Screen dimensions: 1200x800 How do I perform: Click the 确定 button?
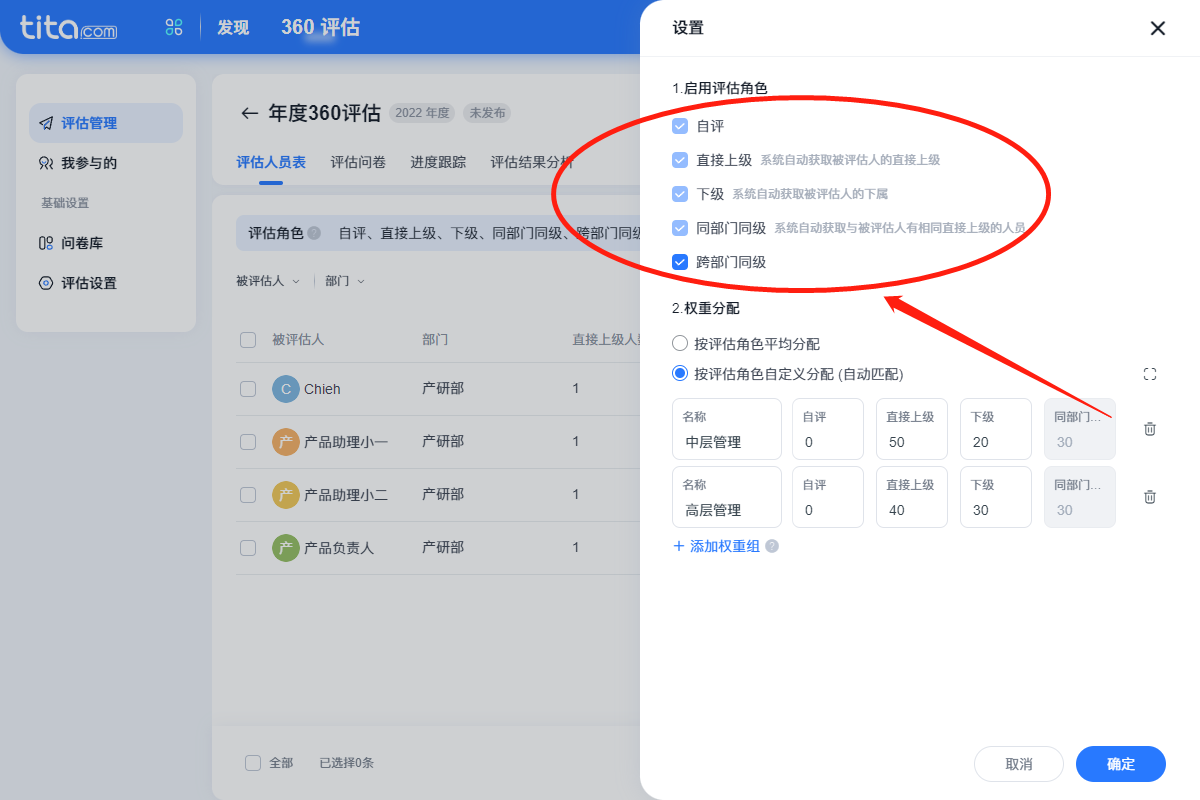click(x=1121, y=764)
